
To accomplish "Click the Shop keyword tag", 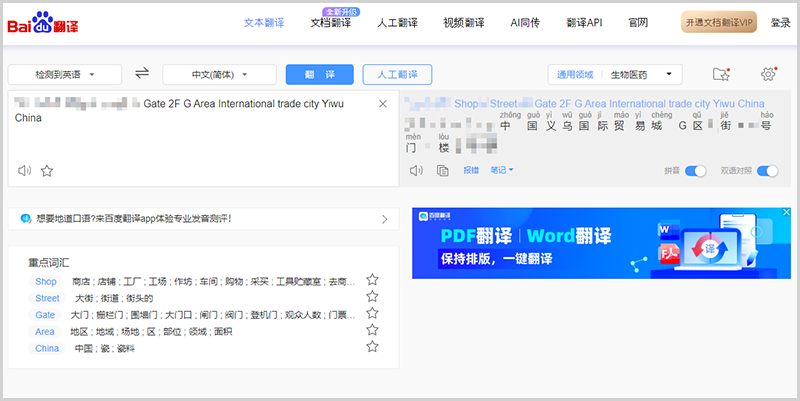I will click(46, 281).
